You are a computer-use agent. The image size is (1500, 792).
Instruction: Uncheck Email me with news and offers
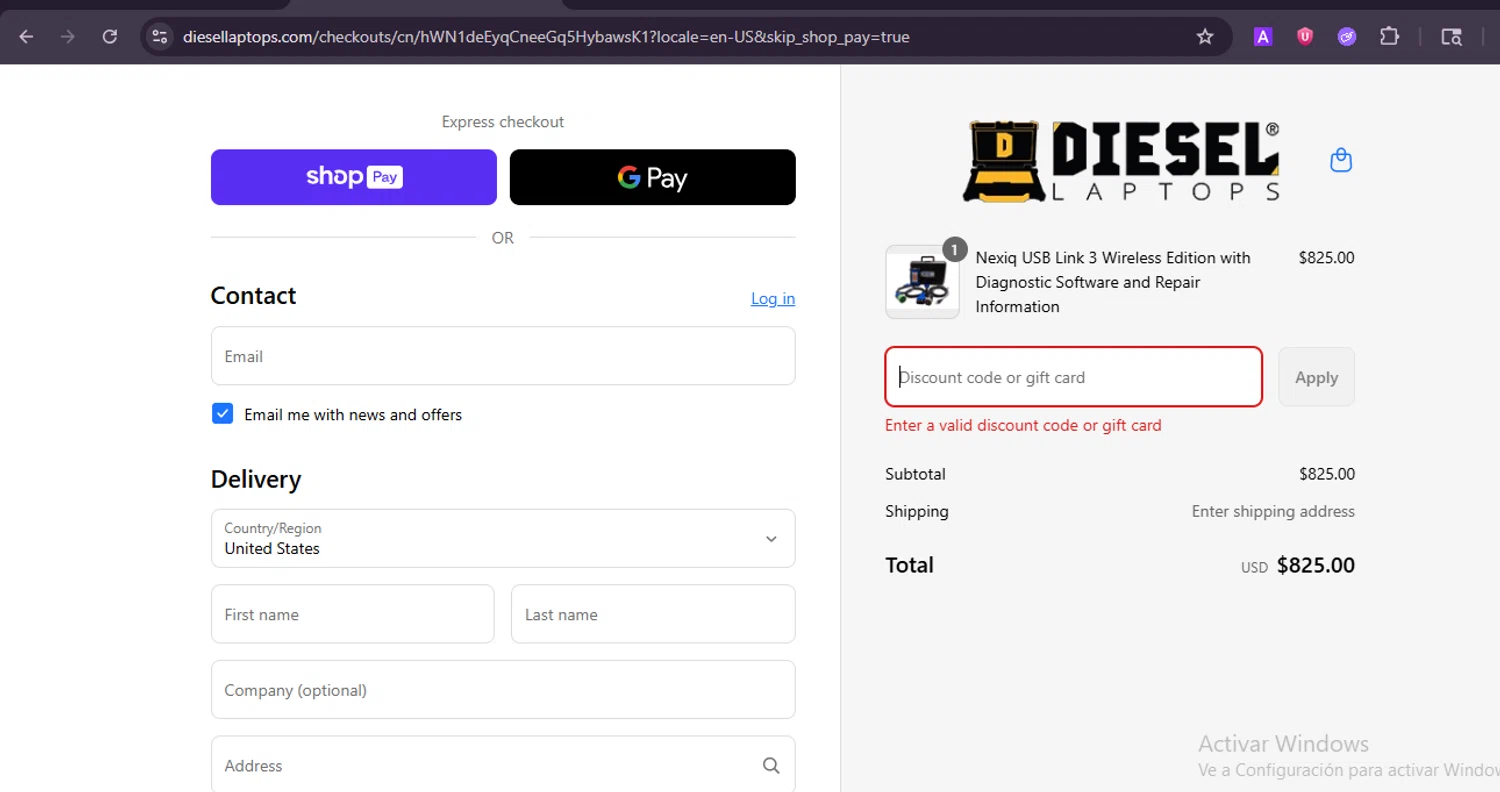(223, 414)
